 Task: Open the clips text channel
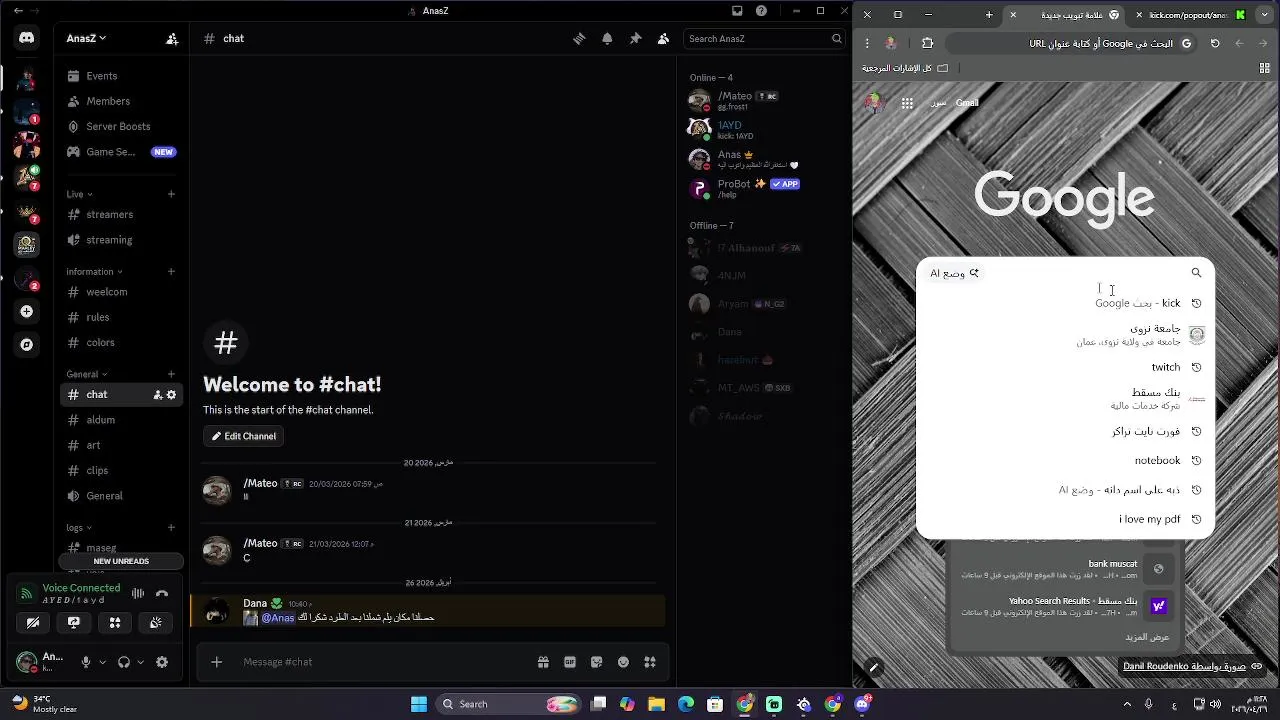click(122, 470)
